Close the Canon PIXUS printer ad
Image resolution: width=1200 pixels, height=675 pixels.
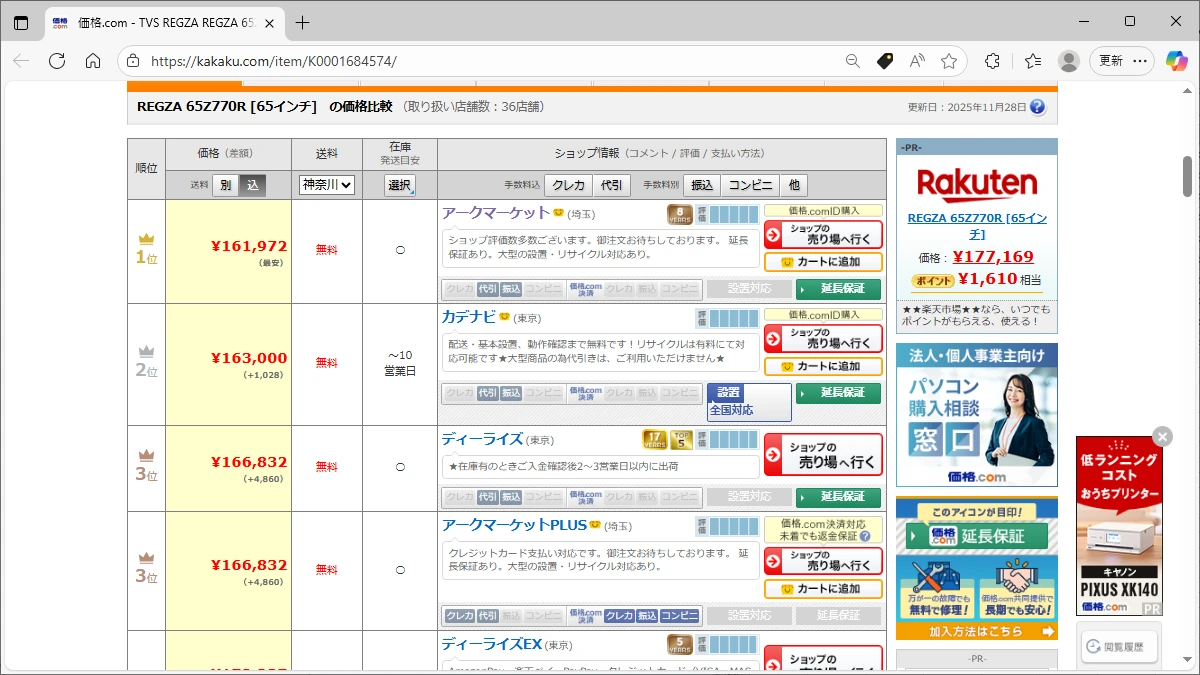pyautogui.click(x=1162, y=436)
